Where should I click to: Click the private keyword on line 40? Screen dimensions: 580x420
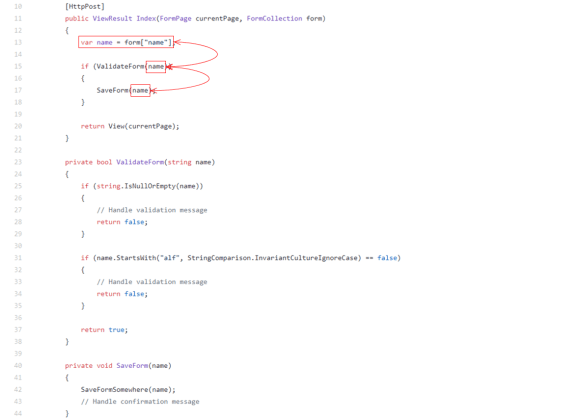78,366
